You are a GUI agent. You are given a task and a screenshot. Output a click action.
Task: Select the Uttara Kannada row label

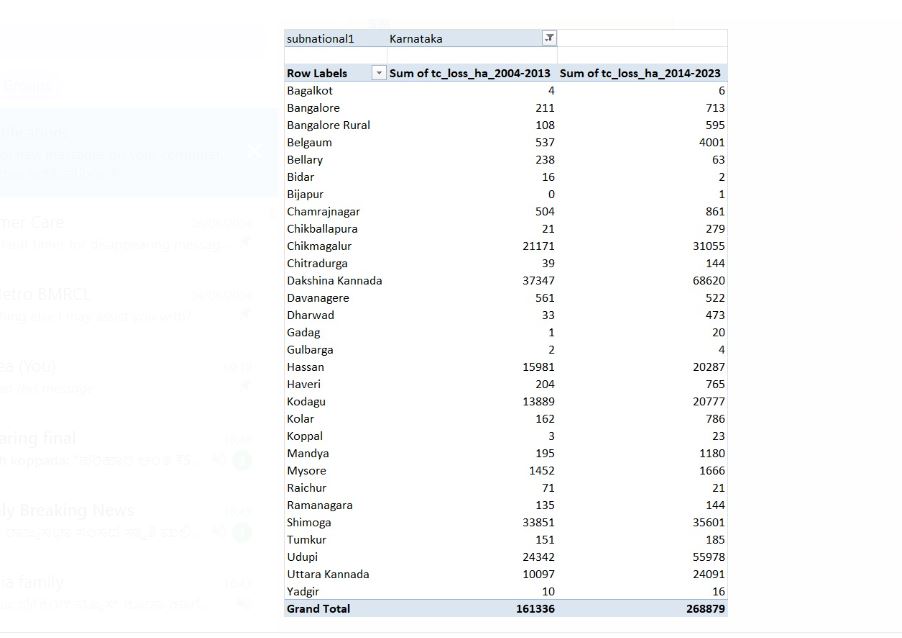[x=328, y=574]
